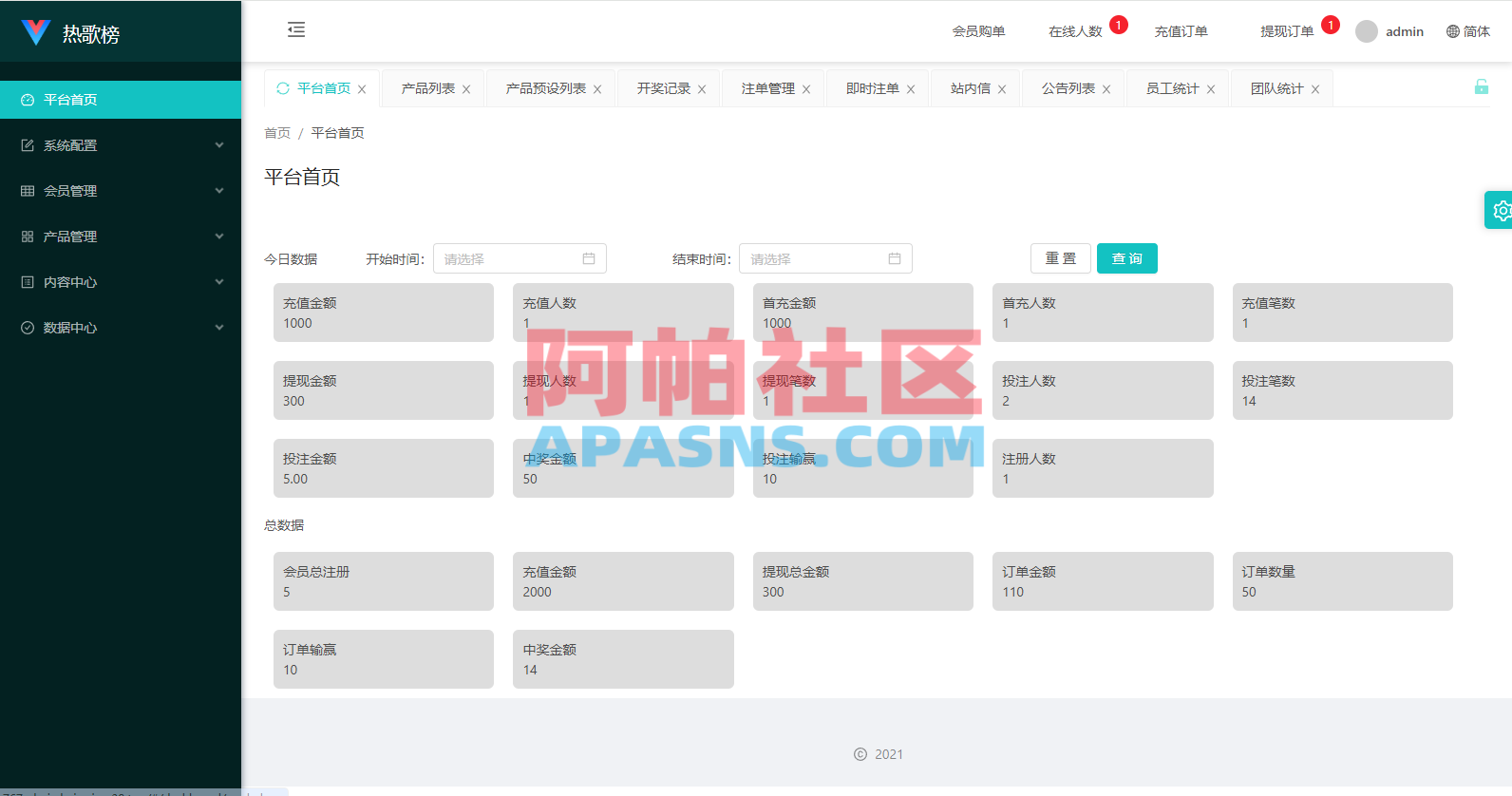Click the globe language icon
Image resolution: width=1512 pixels, height=796 pixels.
(x=1453, y=31)
